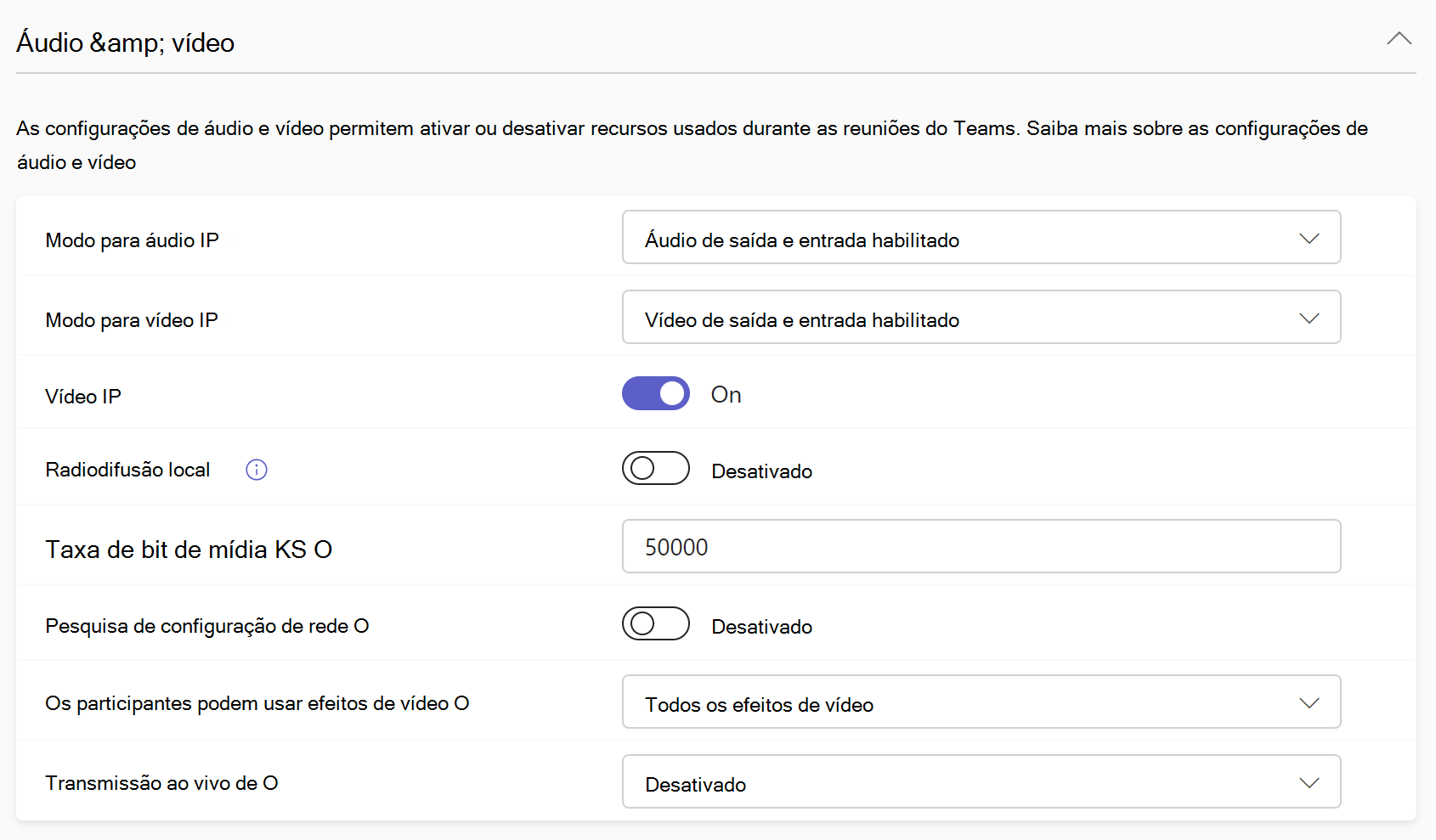Image resolution: width=1436 pixels, height=840 pixels.
Task: Click the Os participantes podem usar efeitos label
Action: [x=257, y=703]
